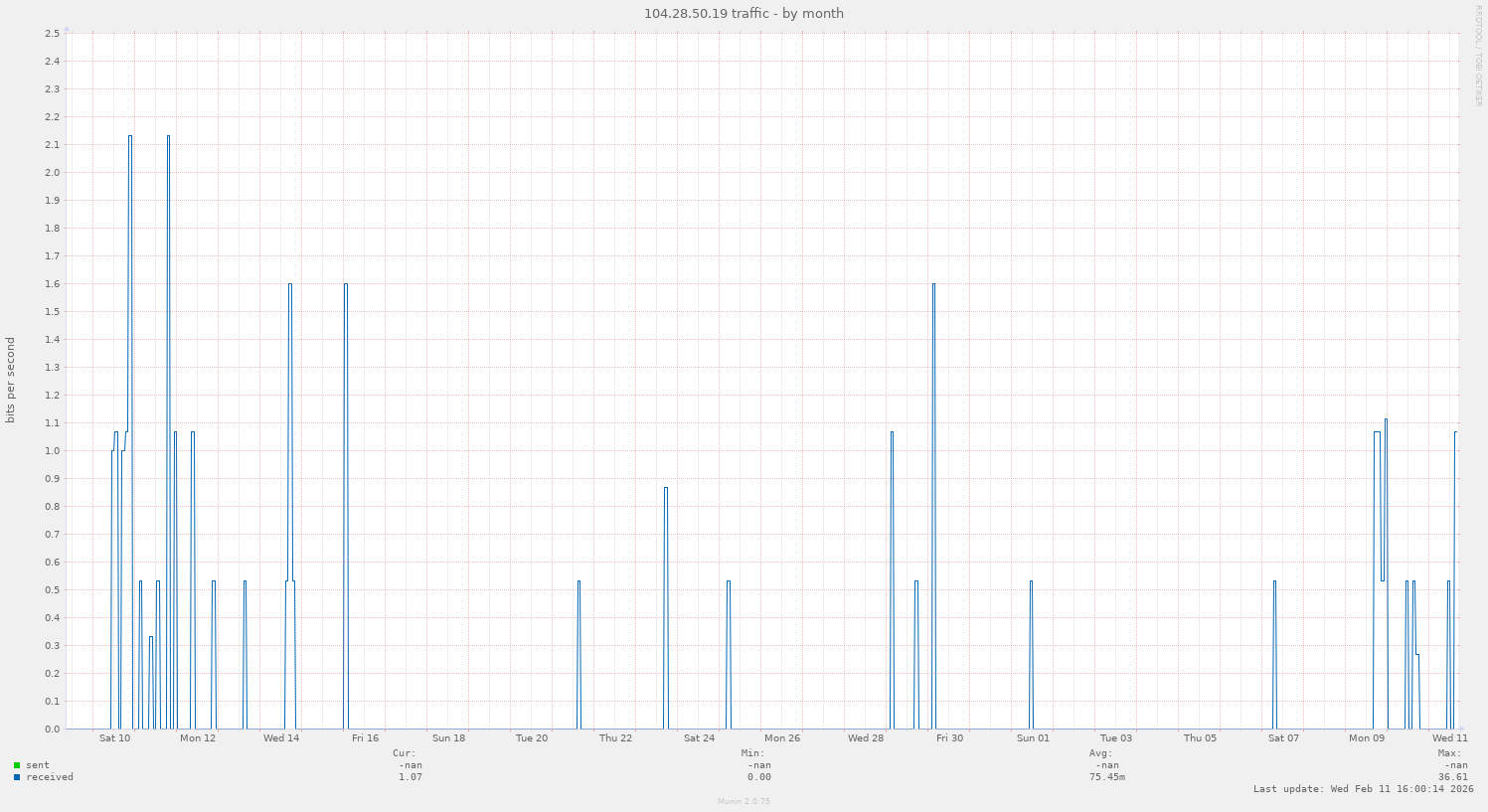Click the vertical RRDTOOL / TOBI OETIKER text
This screenshot has width=1488, height=812.
point(1478,56)
